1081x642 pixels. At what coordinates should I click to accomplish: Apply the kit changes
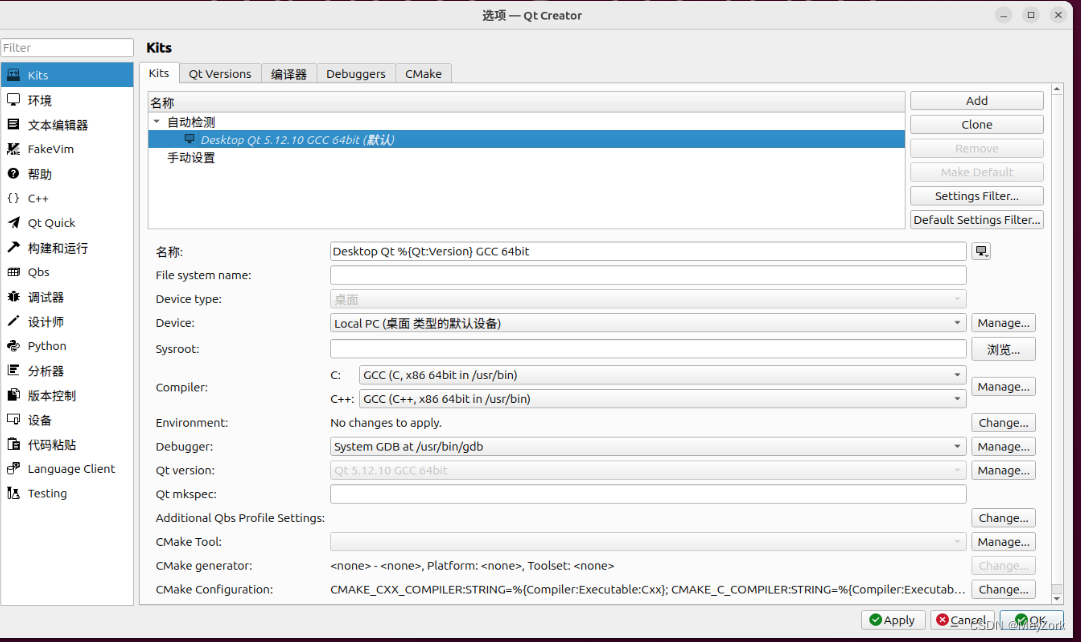coord(893,619)
